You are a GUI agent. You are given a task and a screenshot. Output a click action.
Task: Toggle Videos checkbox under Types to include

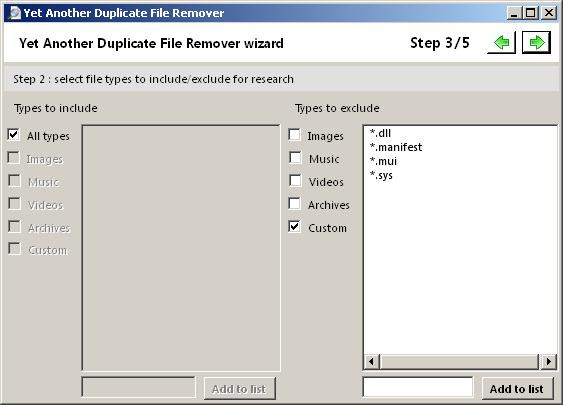pyautogui.click(x=14, y=204)
